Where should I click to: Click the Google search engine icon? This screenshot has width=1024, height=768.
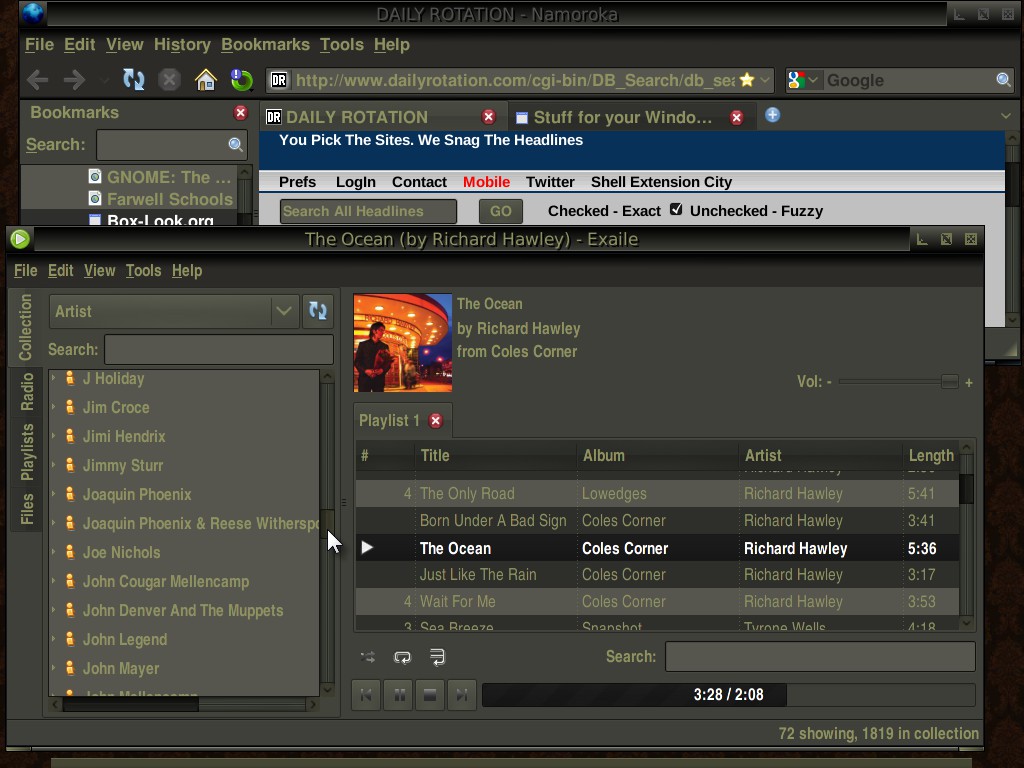pyautogui.click(x=796, y=80)
